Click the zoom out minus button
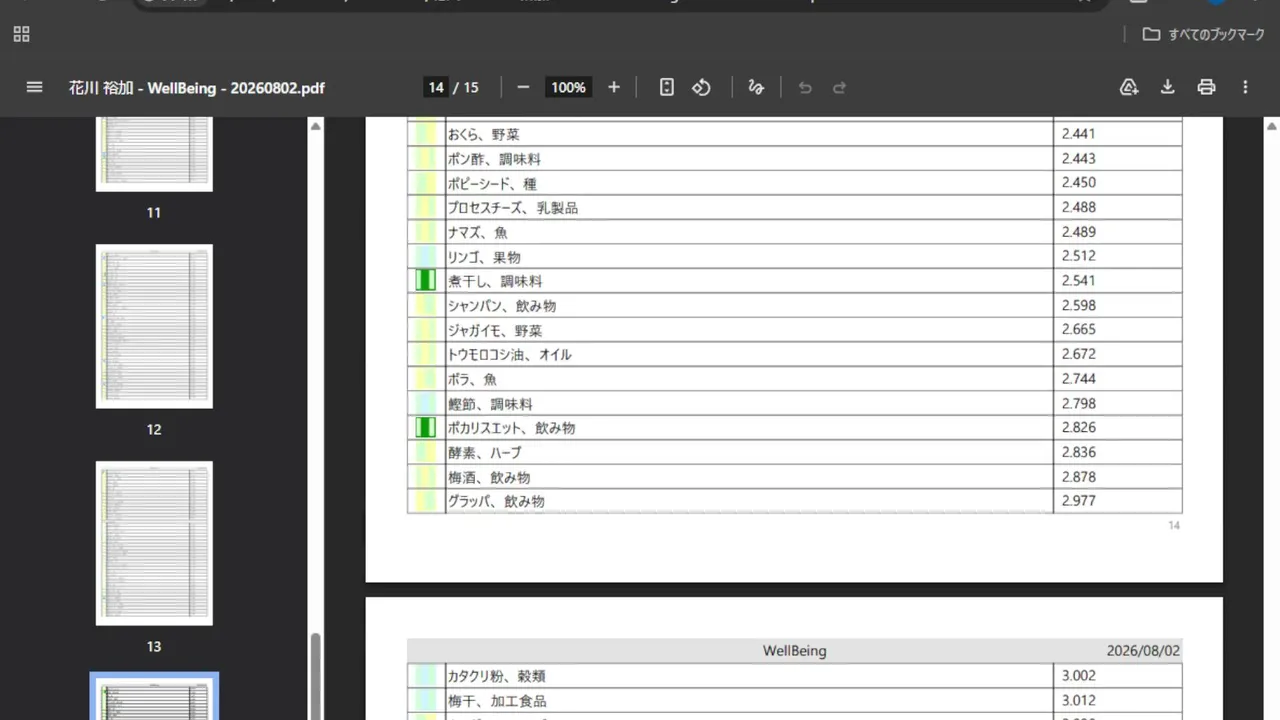 [523, 87]
